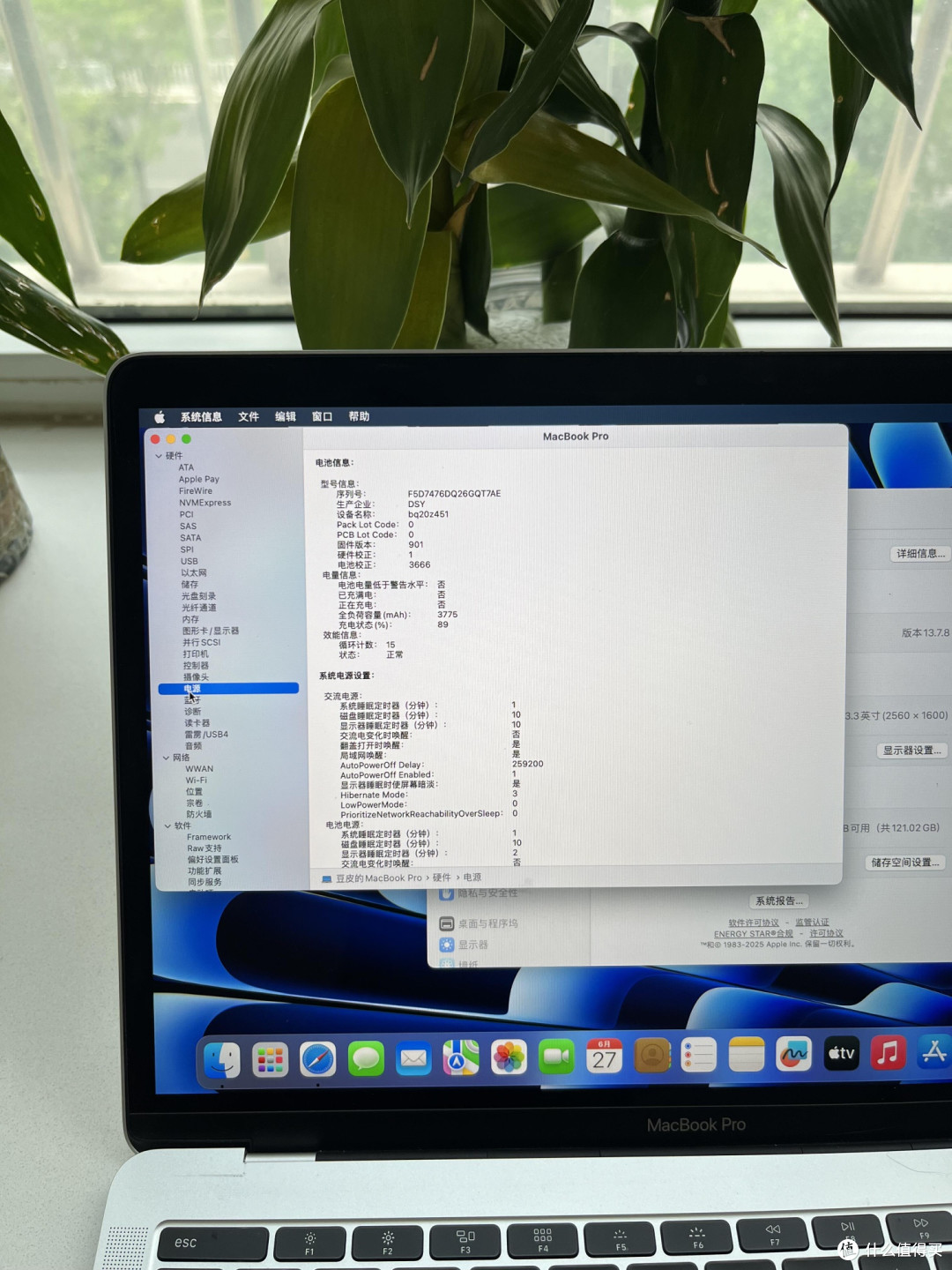Select 雷雳/USB4 in the sidebar
Image resolution: width=952 pixels, height=1270 pixels.
(x=206, y=734)
